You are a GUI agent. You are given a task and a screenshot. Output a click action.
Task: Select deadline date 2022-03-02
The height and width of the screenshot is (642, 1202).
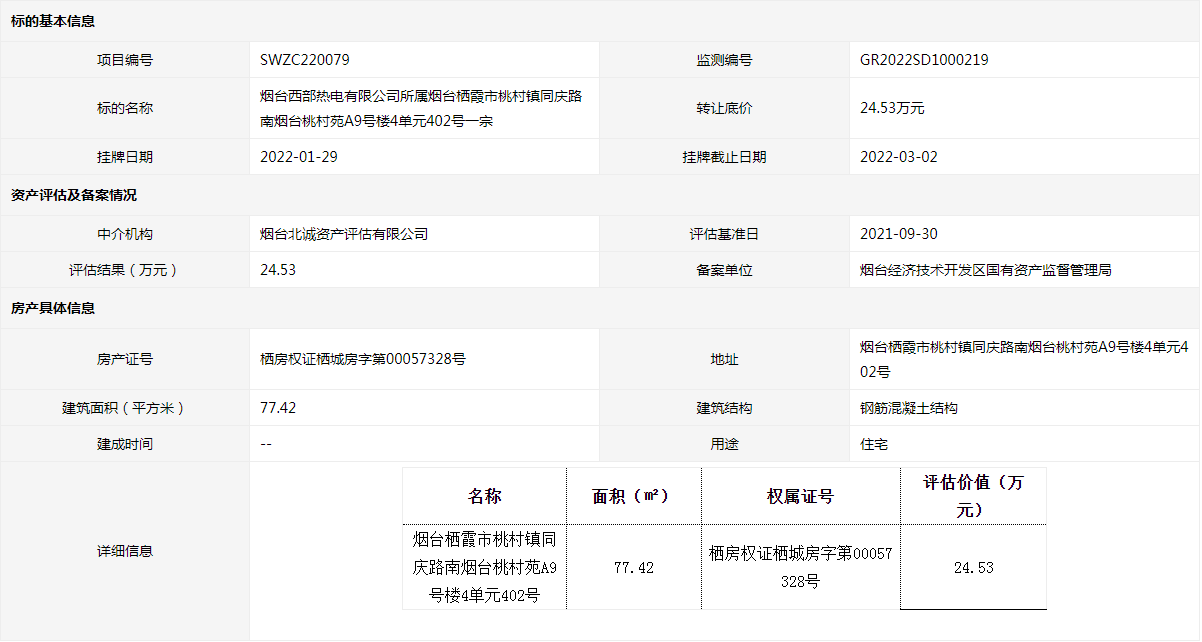[899, 157]
